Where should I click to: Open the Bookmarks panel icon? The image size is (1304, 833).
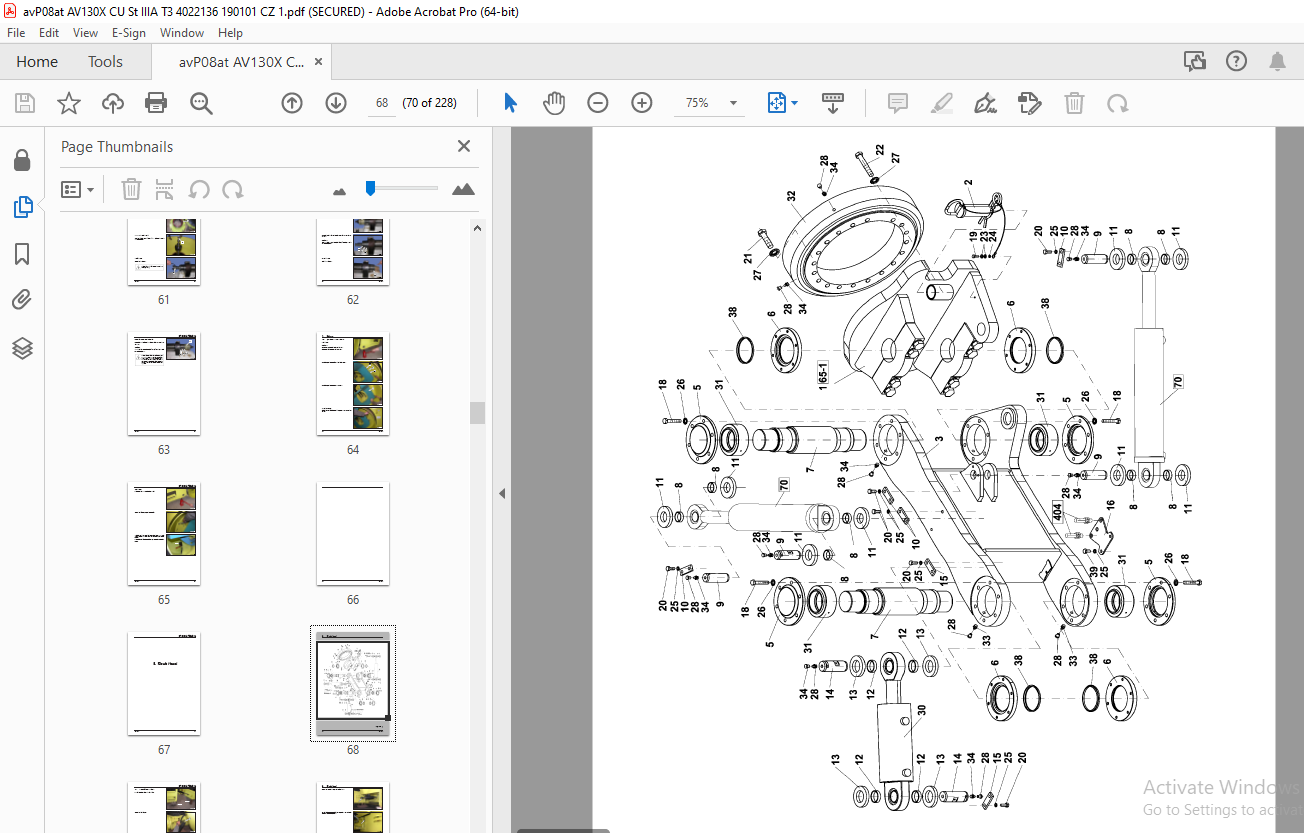click(22, 254)
